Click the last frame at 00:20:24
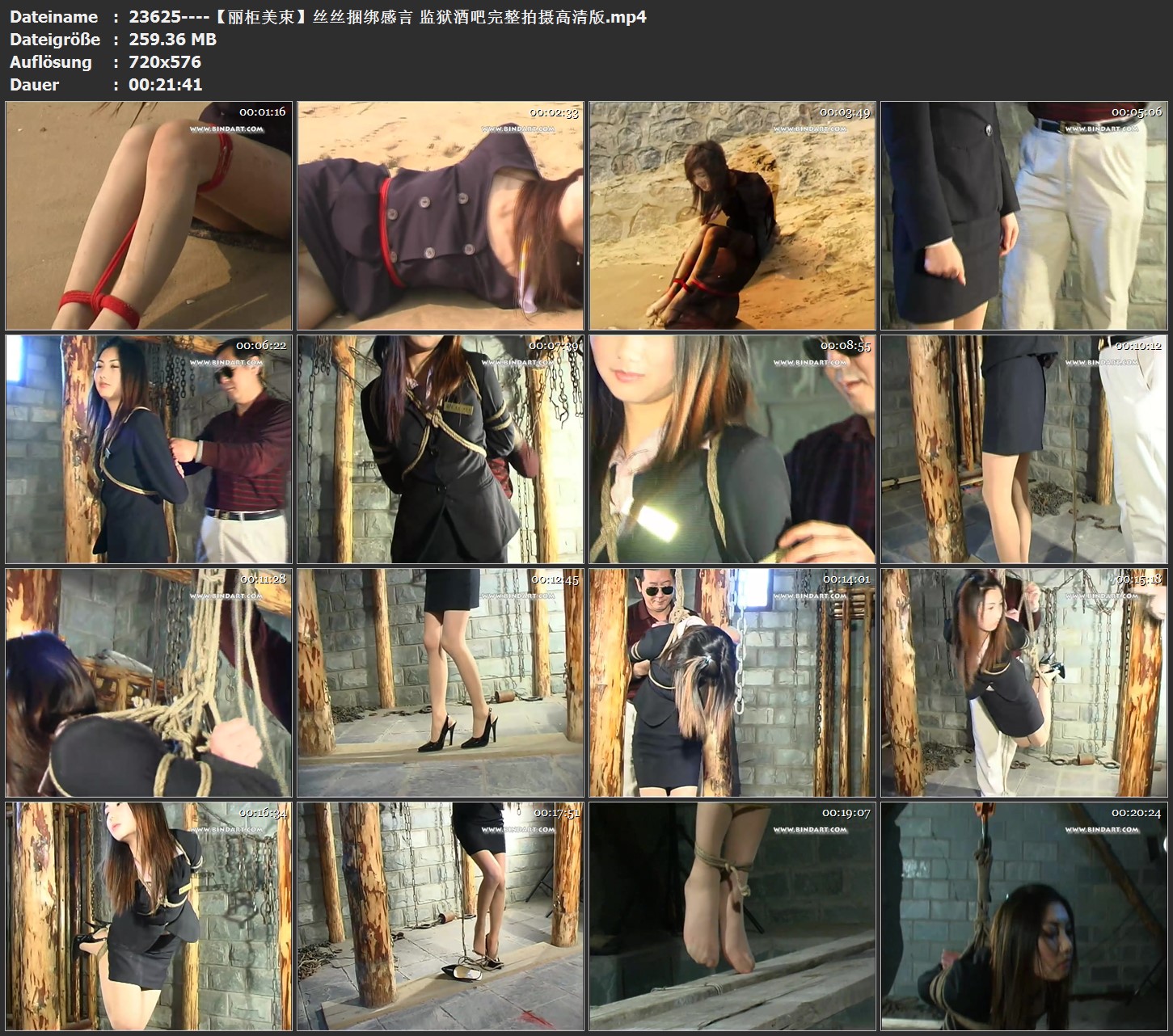Screen dimensions: 1173x1036 pyautogui.click(x=1024, y=916)
